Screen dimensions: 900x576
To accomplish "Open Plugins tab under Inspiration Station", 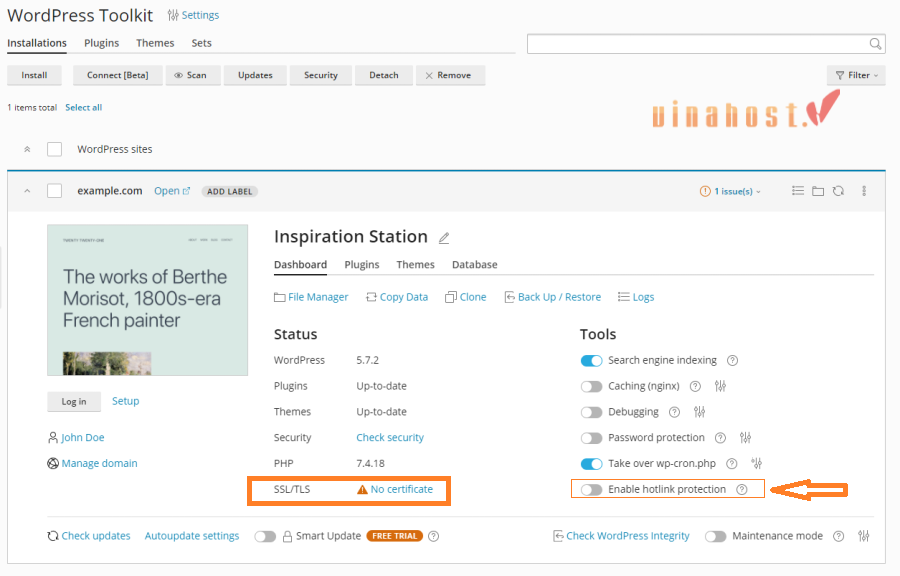I will pos(362,264).
